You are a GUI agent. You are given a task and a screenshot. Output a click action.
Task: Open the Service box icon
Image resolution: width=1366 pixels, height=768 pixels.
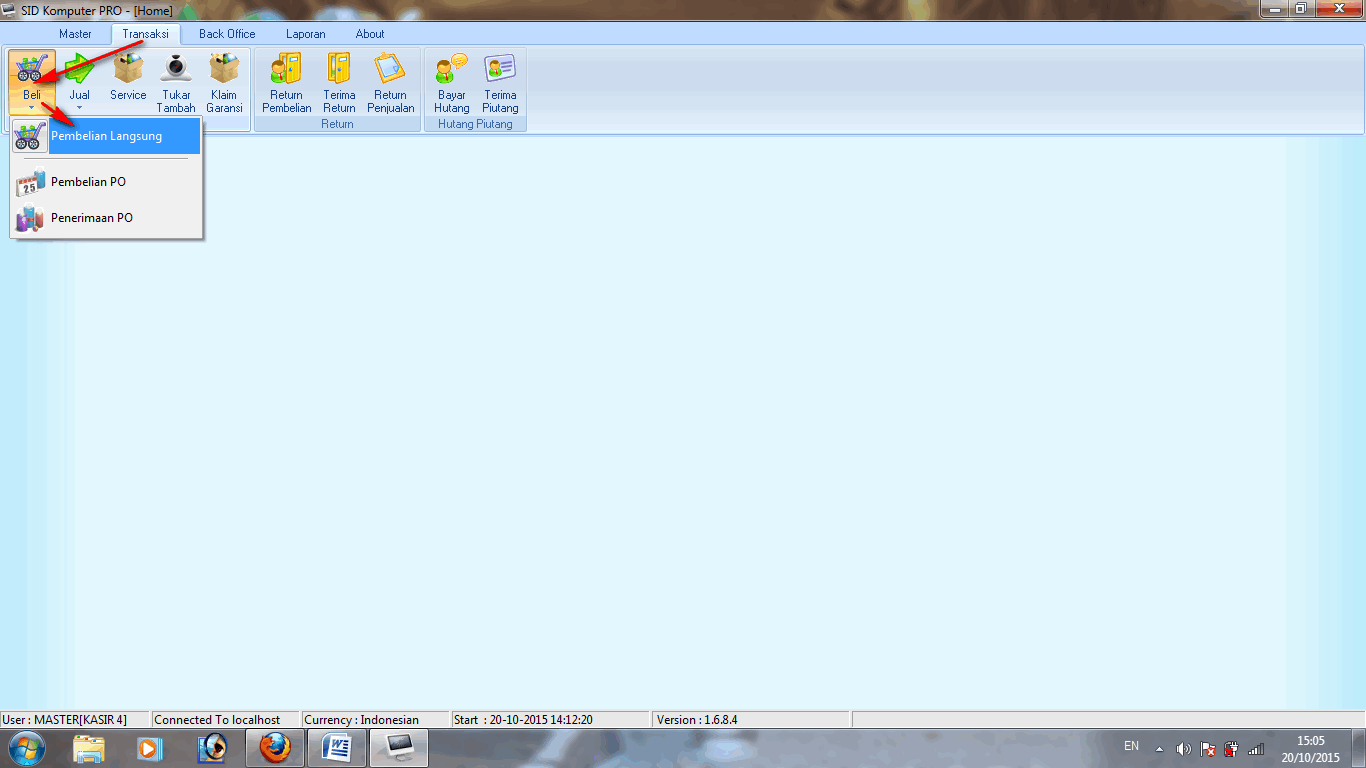pyautogui.click(x=128, y=69)
